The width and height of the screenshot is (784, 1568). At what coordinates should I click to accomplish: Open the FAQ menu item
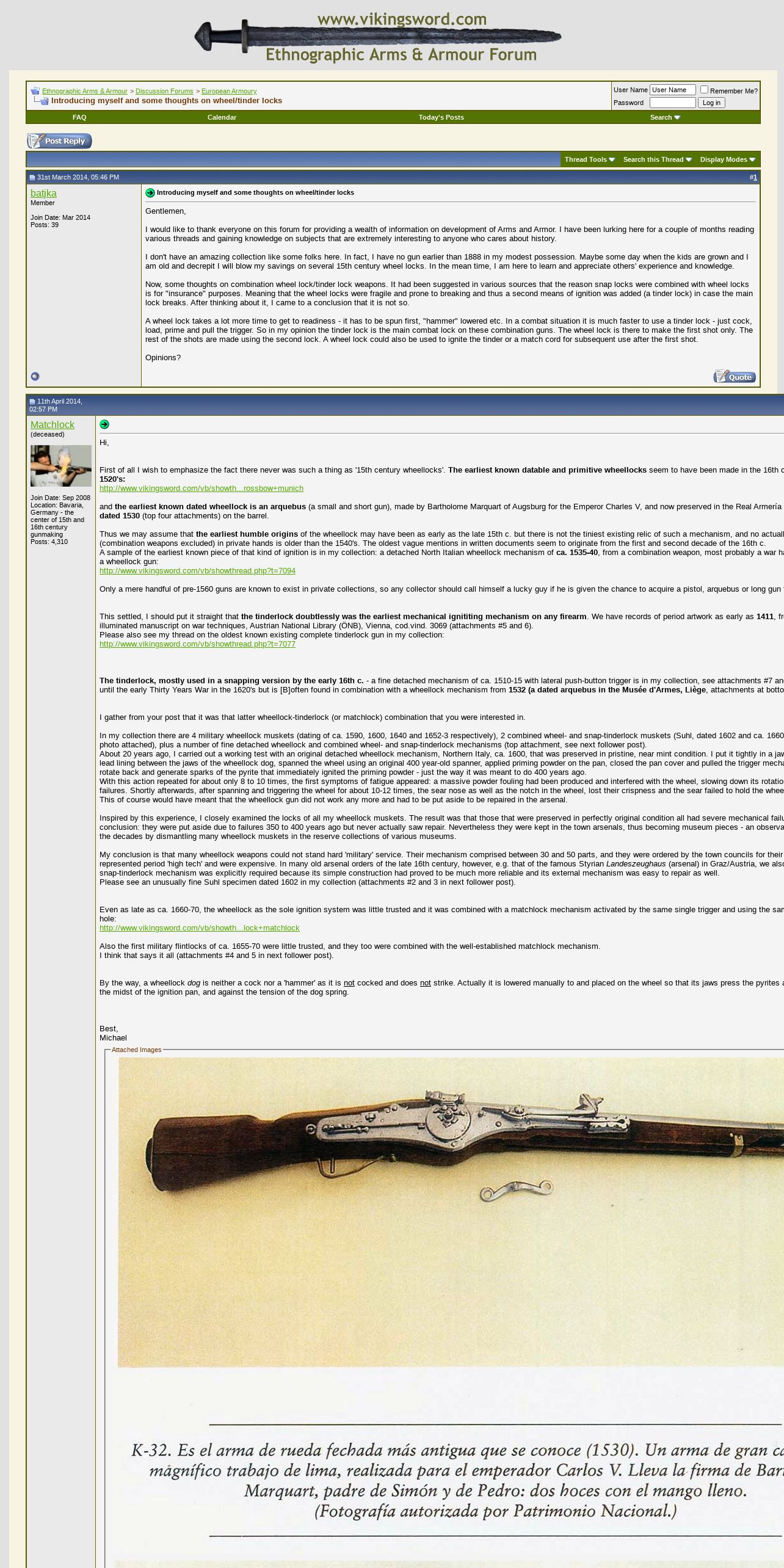pos(79,117)
